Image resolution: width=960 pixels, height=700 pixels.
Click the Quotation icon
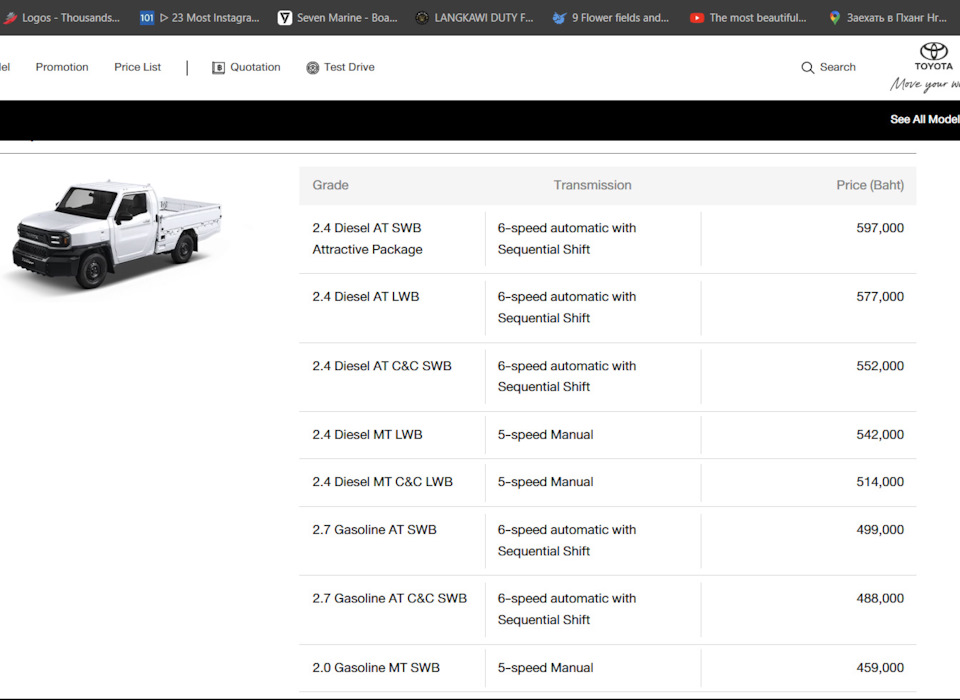click(219, 67)
